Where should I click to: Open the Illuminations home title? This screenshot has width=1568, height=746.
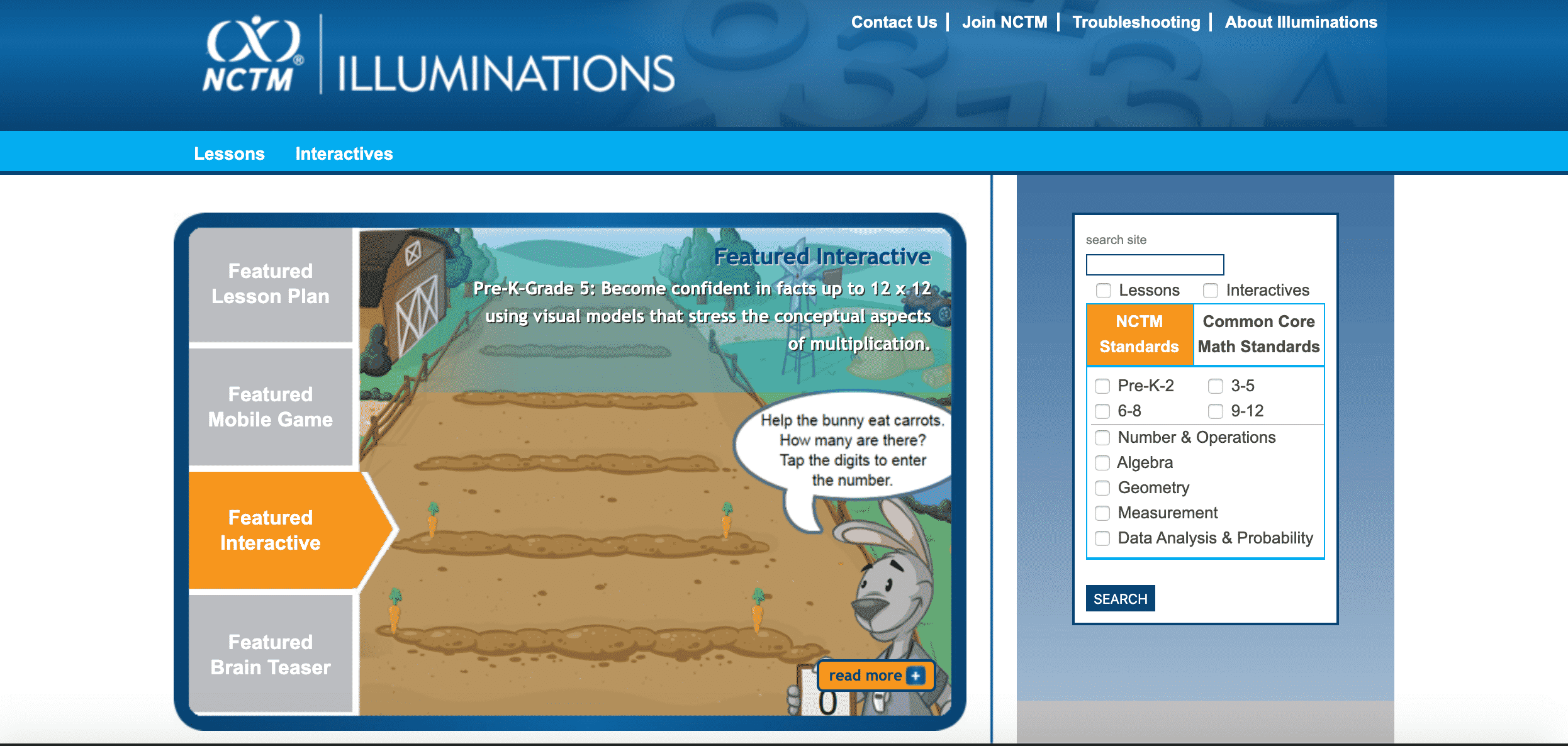pos(506,74)
